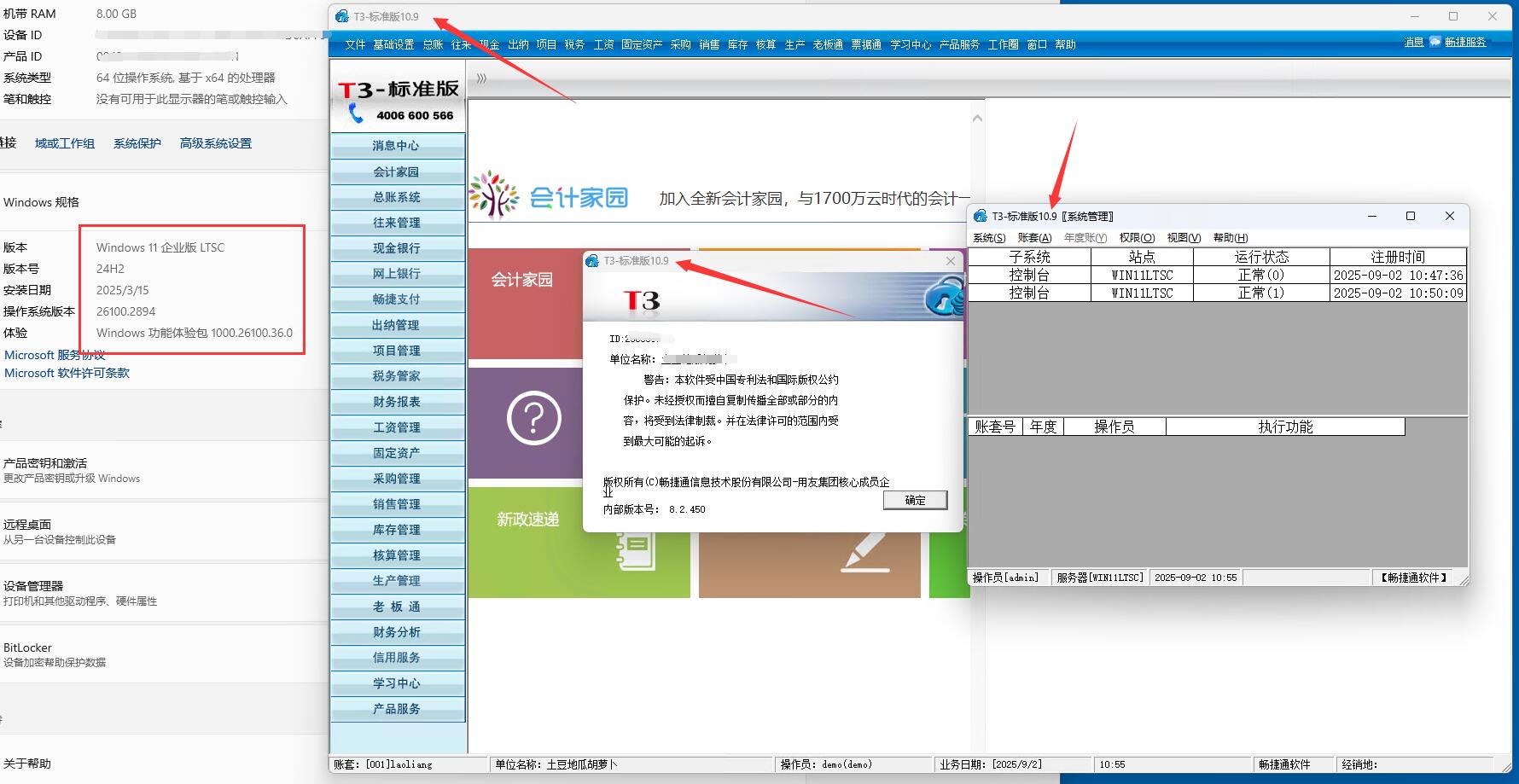The width and height of the screenshot is (1519, 784).
Task: Open the 学习中心 menu in the menu bar
Action: point(911,44)
